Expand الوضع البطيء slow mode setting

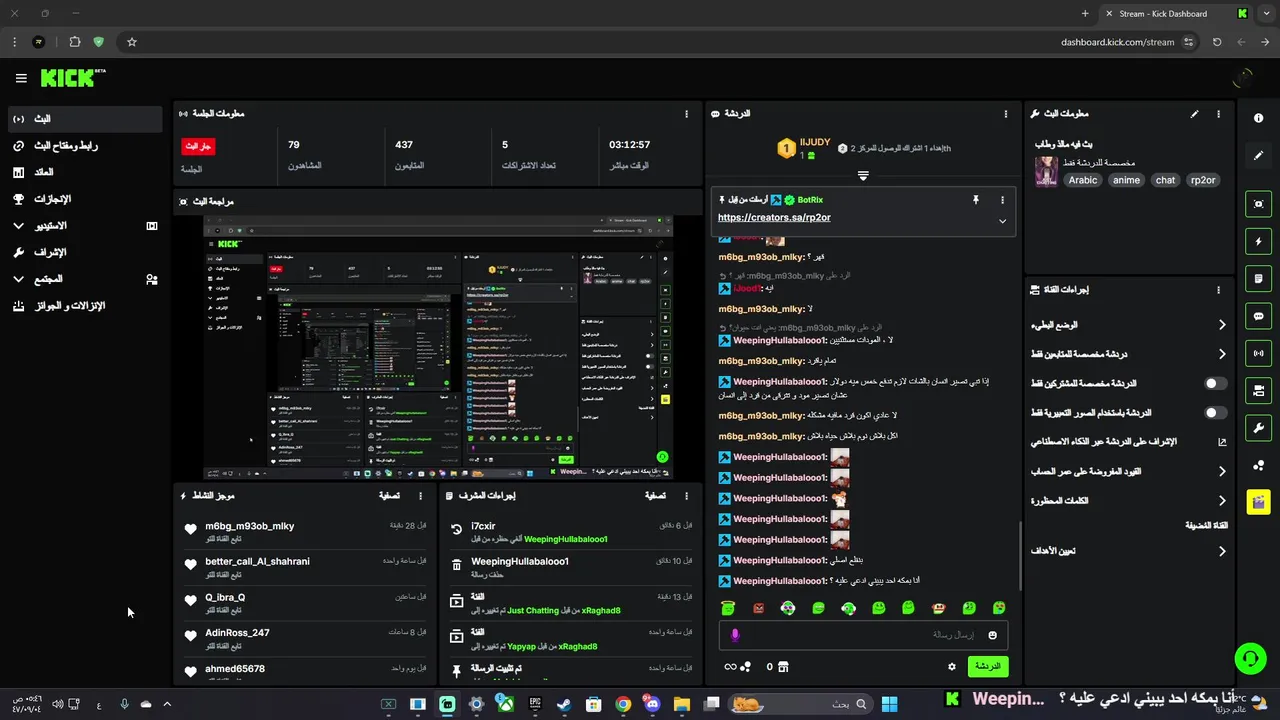click(1222, 325)
